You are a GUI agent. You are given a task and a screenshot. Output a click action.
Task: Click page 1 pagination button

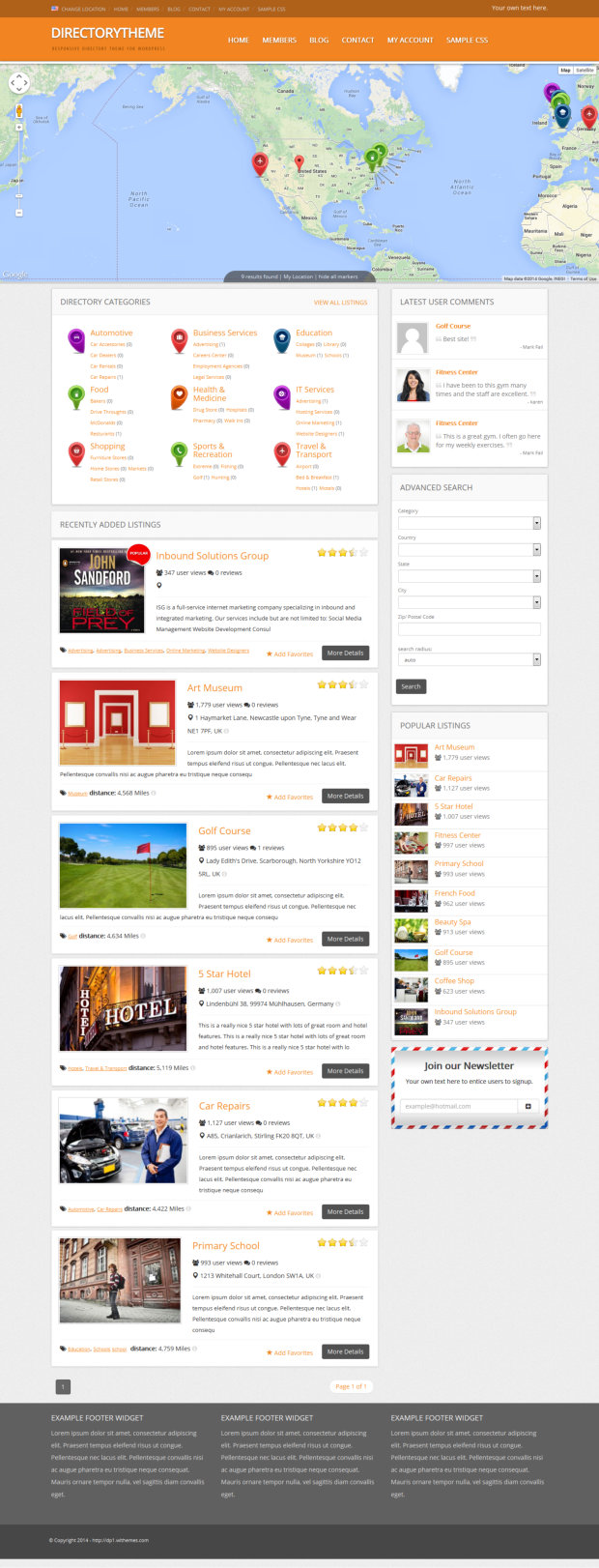point(64,1386)
